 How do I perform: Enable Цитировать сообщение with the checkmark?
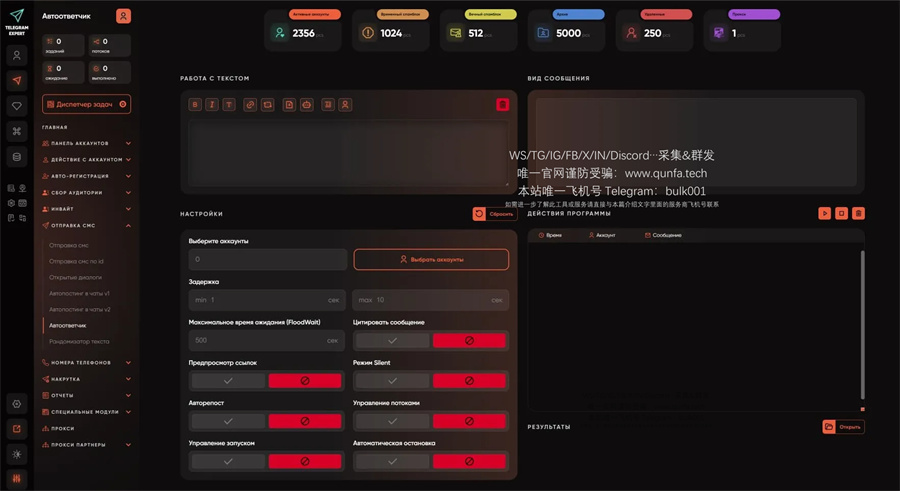tap(392, 341)
